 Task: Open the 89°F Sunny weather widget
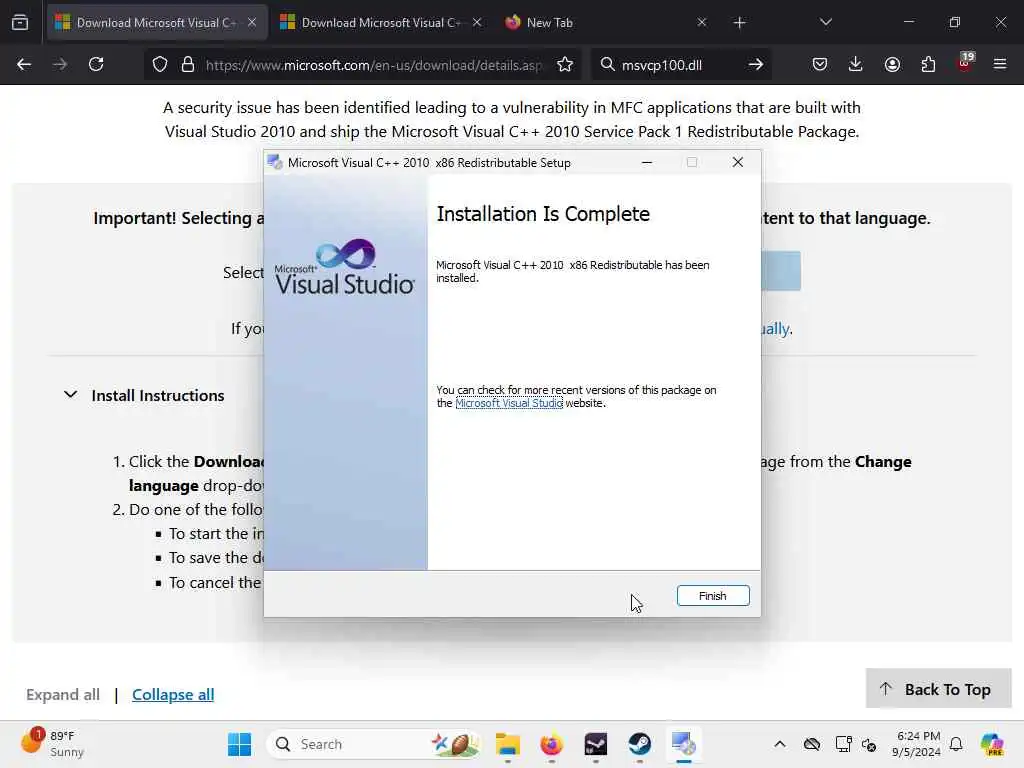[x=52, y=744]
